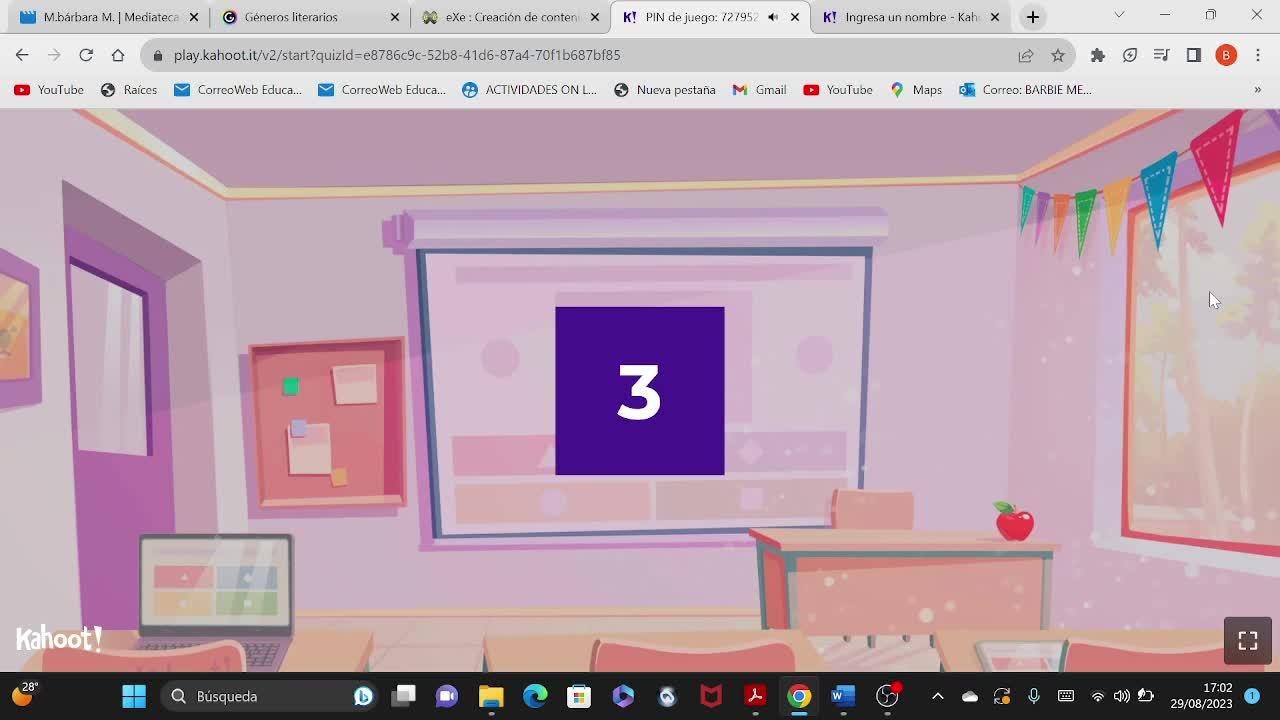Show the Chrome side panel
The width and height of the screenshot is (1280, 720).
(1194, 55)
